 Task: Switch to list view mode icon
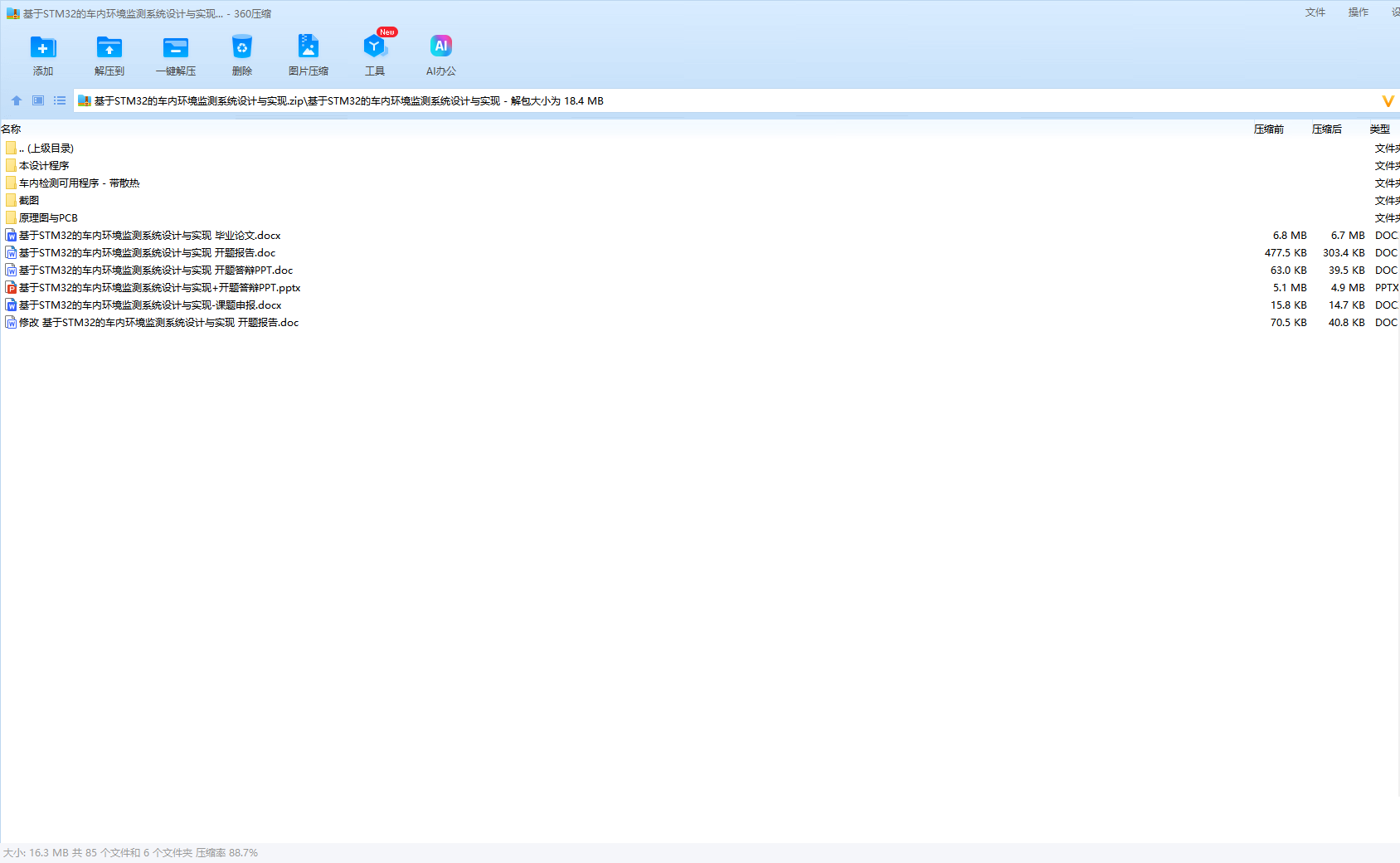(60, 100)
